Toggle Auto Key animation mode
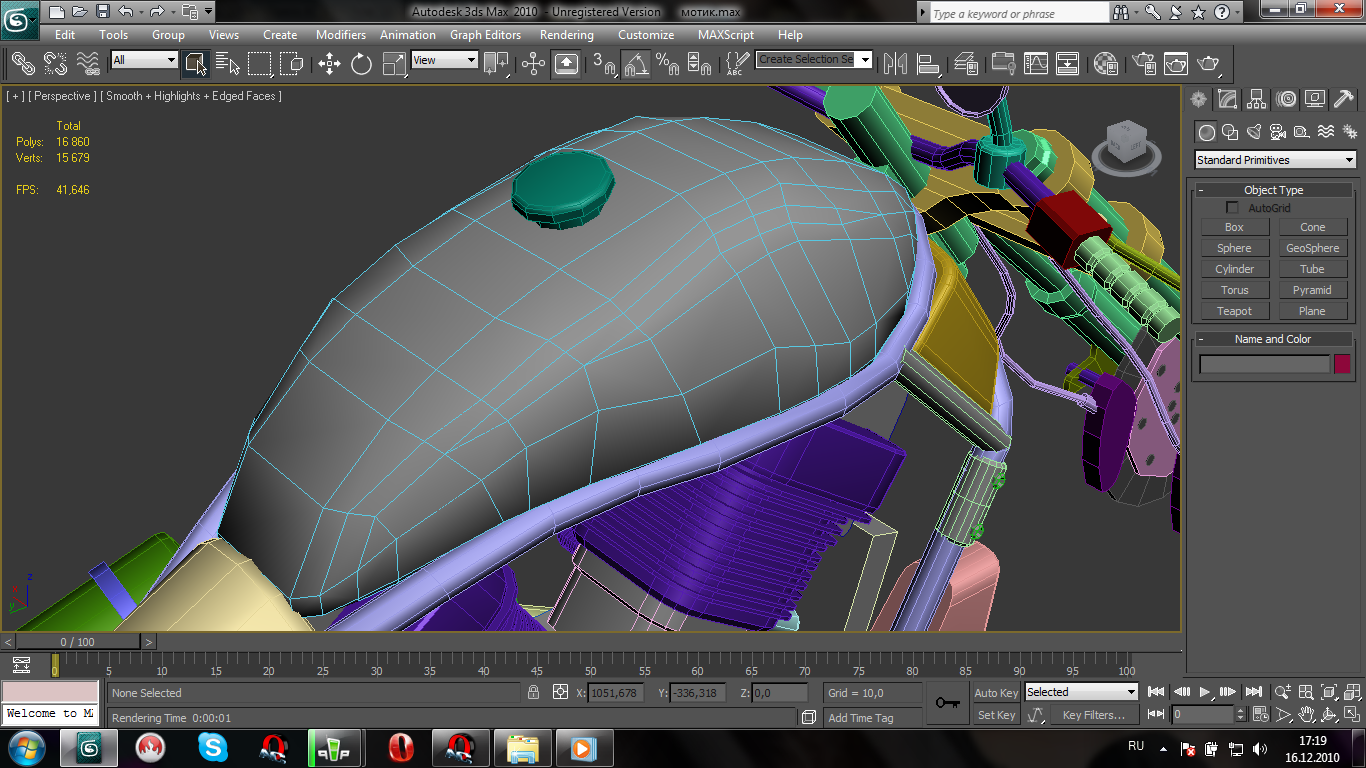Viewport: 1366px width, 768px height. point(995,693)
